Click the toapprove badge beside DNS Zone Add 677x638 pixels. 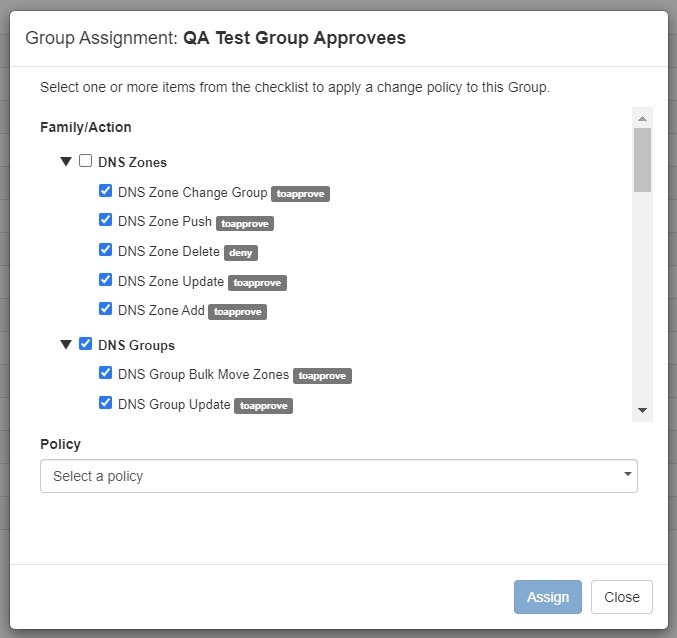[x=238, y=312]
